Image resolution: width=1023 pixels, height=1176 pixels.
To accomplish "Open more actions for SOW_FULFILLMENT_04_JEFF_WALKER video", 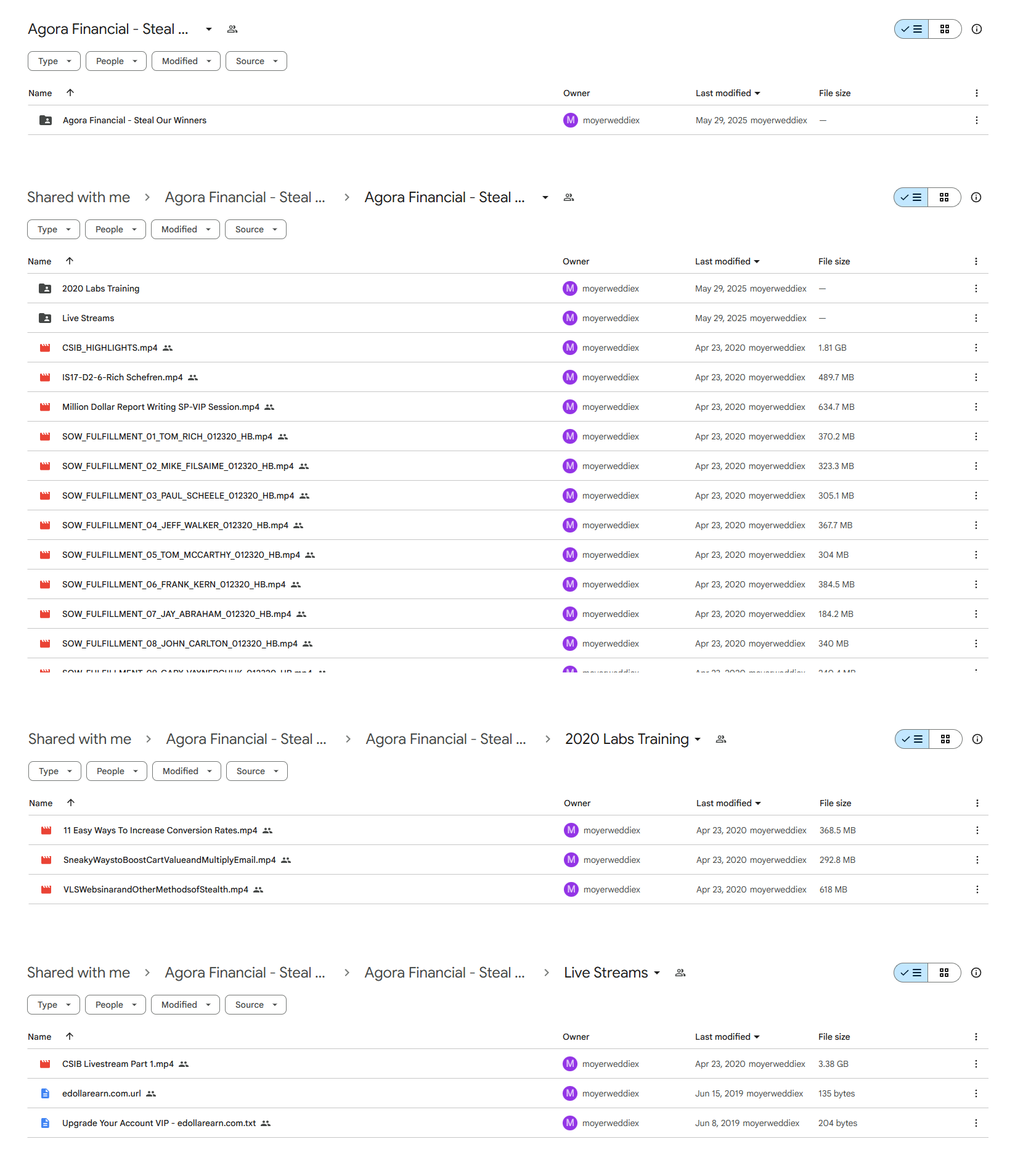I will pyautogui.click(x=976, y=525).
